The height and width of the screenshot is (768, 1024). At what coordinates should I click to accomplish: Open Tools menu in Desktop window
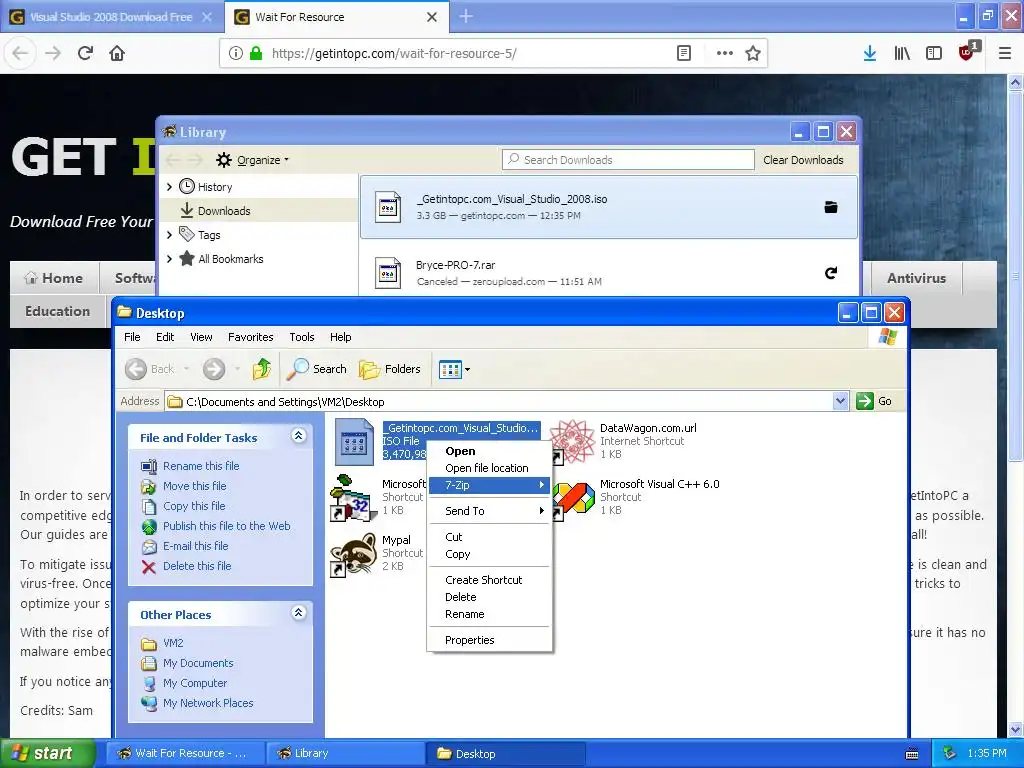point(302,337)
